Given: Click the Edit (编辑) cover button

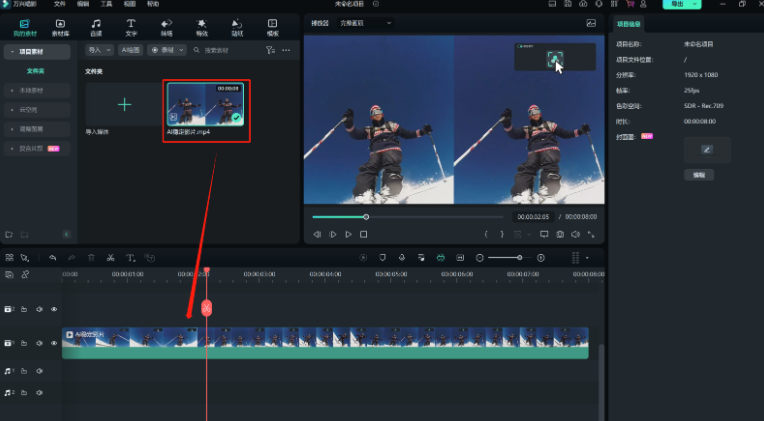Looking at the screenshot, I should [699, 175].
